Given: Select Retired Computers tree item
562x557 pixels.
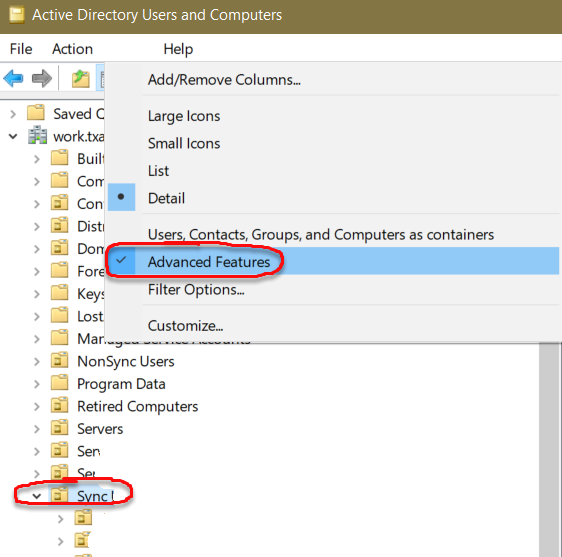Looking at the screenshot, I should pyautogui.click(x=138, y=406).
